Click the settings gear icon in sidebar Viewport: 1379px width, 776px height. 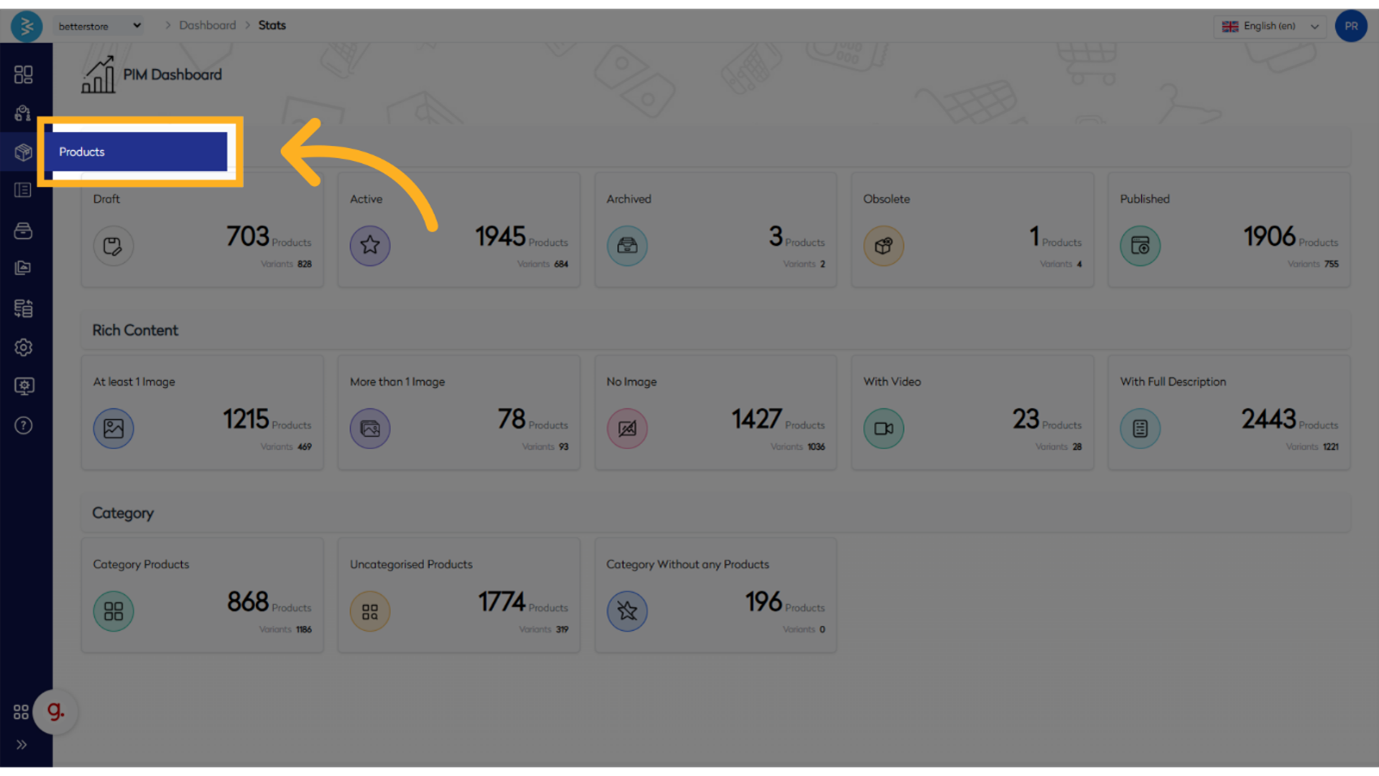coord(23,348)
